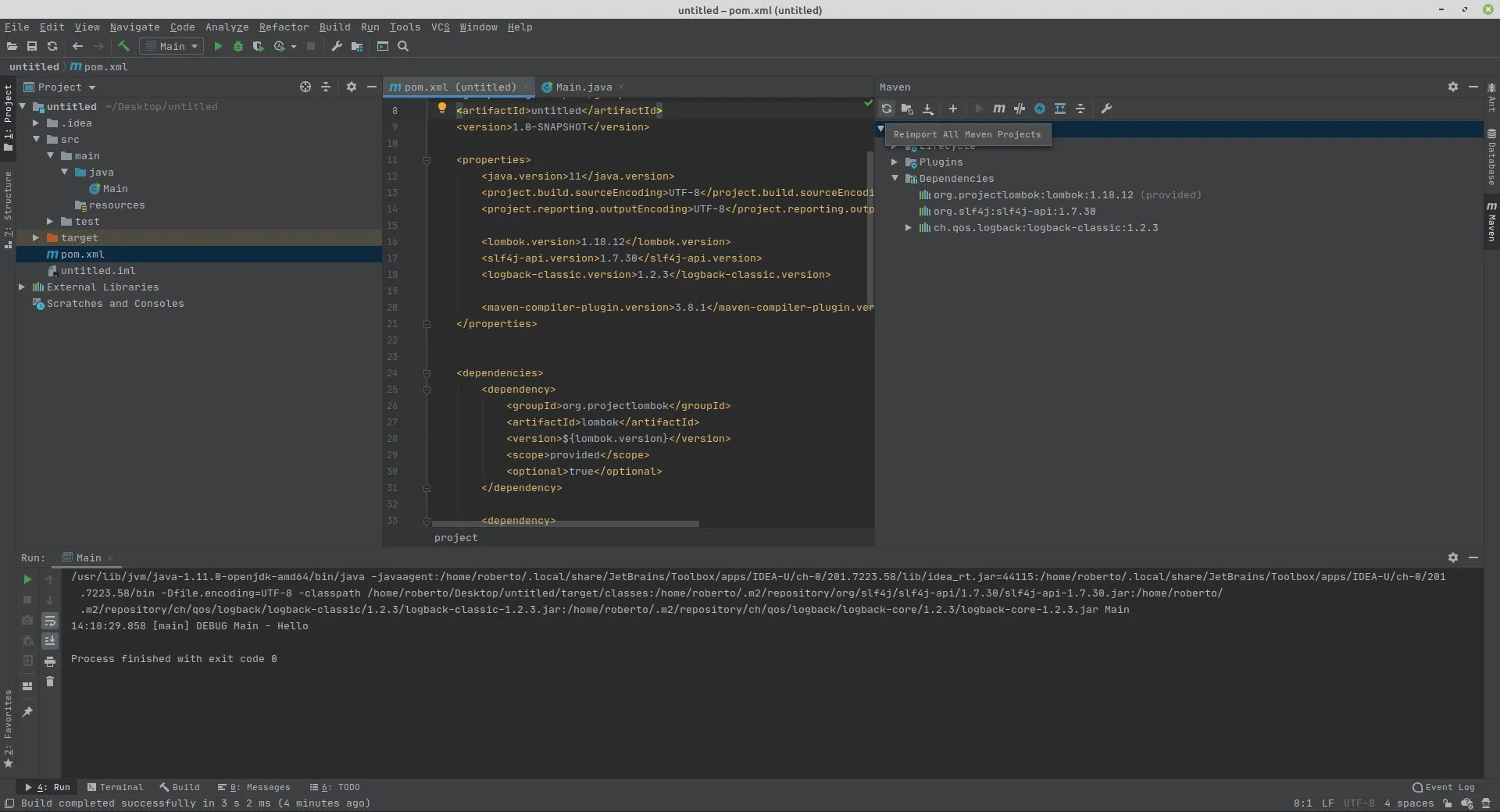Toggle Soft-Wrap in Run console
This screenshot has width=1500, height=812.
[50, 621]
